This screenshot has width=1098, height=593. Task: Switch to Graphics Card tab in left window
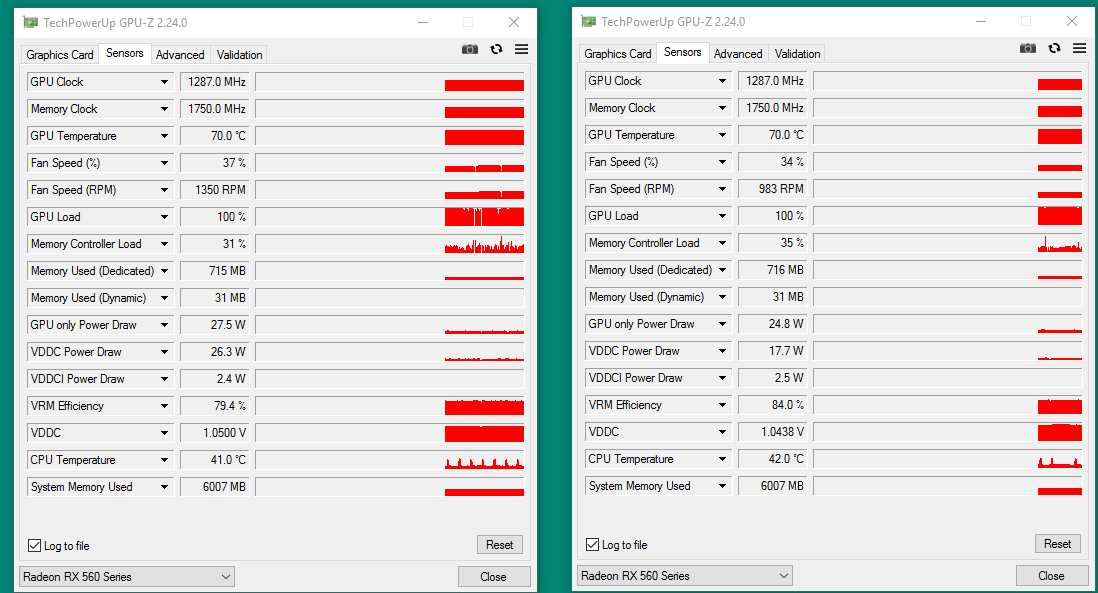click(60, 55)
